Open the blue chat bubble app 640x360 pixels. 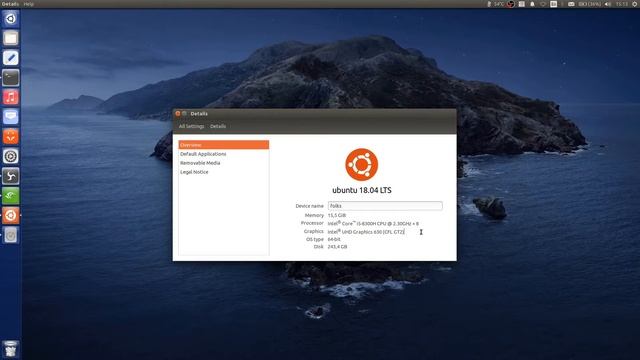[x=11, y=117]
